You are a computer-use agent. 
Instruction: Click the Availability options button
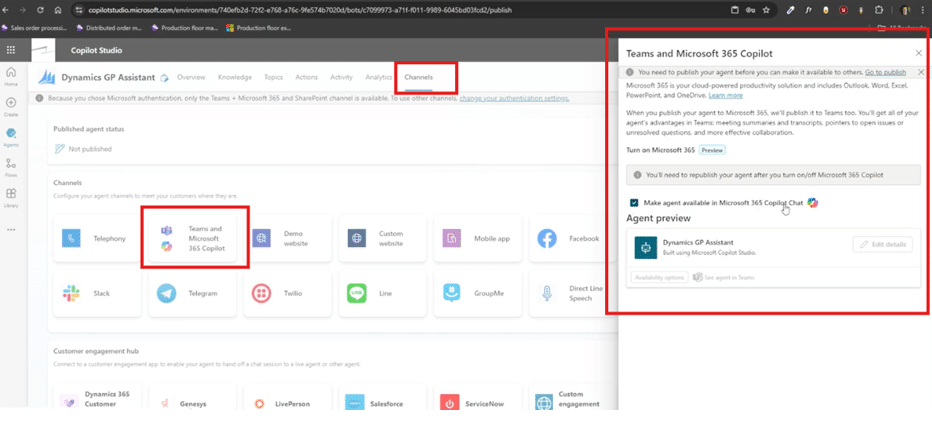tap(659, 278)
